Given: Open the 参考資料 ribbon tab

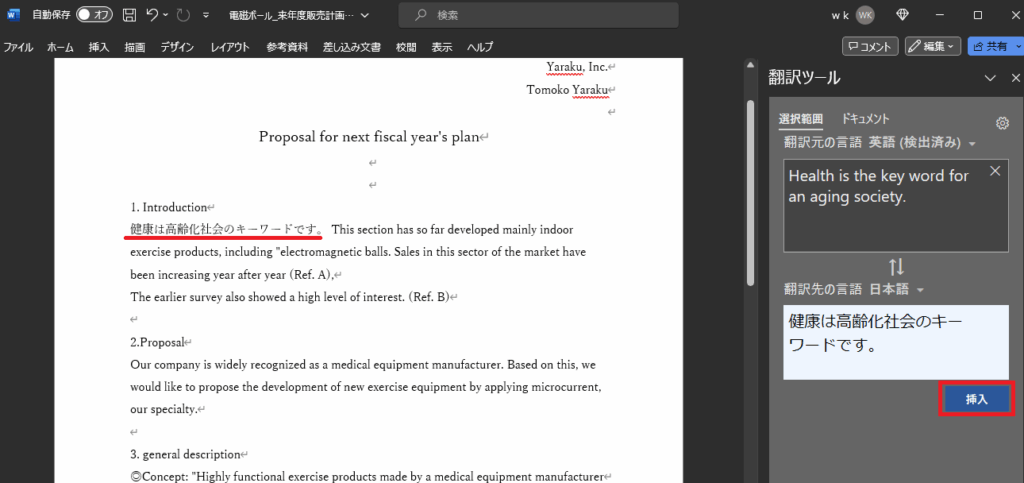Looking at the screenshot, I should (x=287, y=47).
